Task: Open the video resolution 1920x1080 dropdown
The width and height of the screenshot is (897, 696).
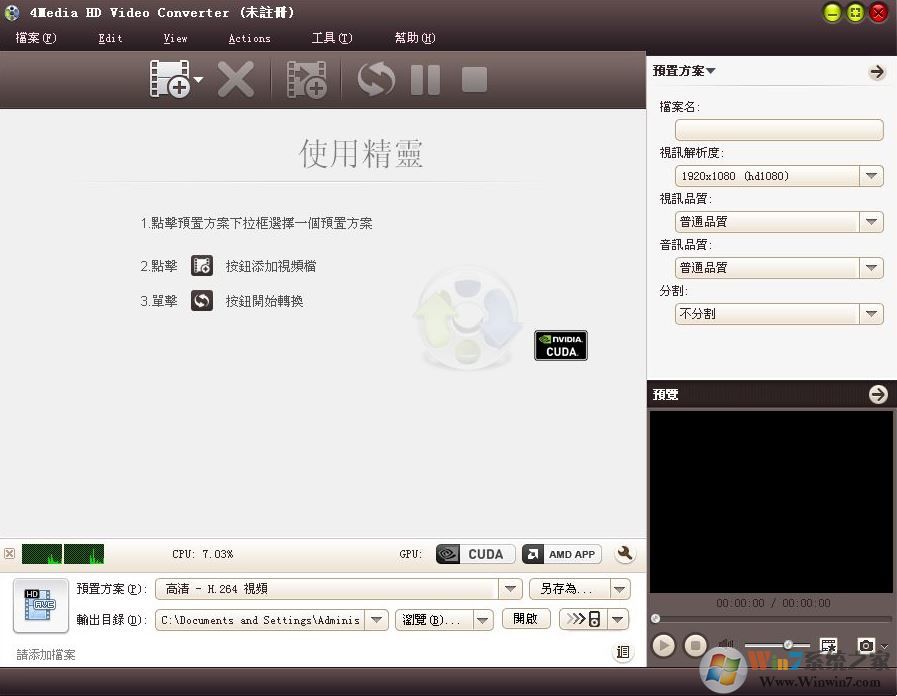Action: click(x=870, y=176)
